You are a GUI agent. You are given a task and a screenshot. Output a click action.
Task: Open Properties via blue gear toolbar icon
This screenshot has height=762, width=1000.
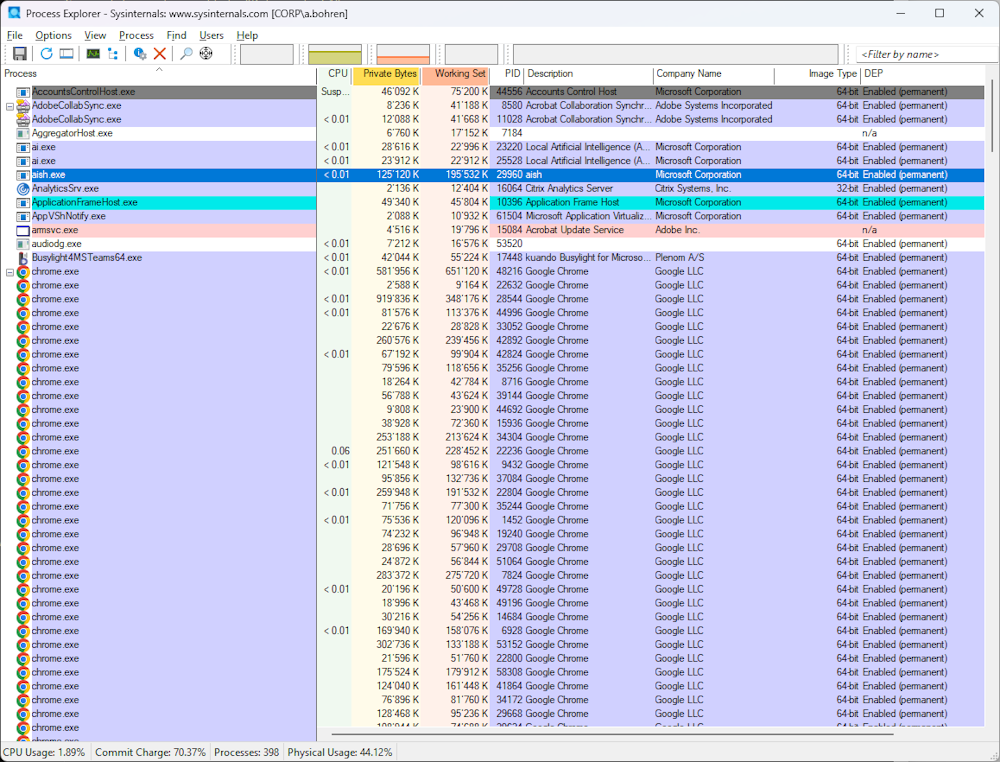click(x=140, y=54)
